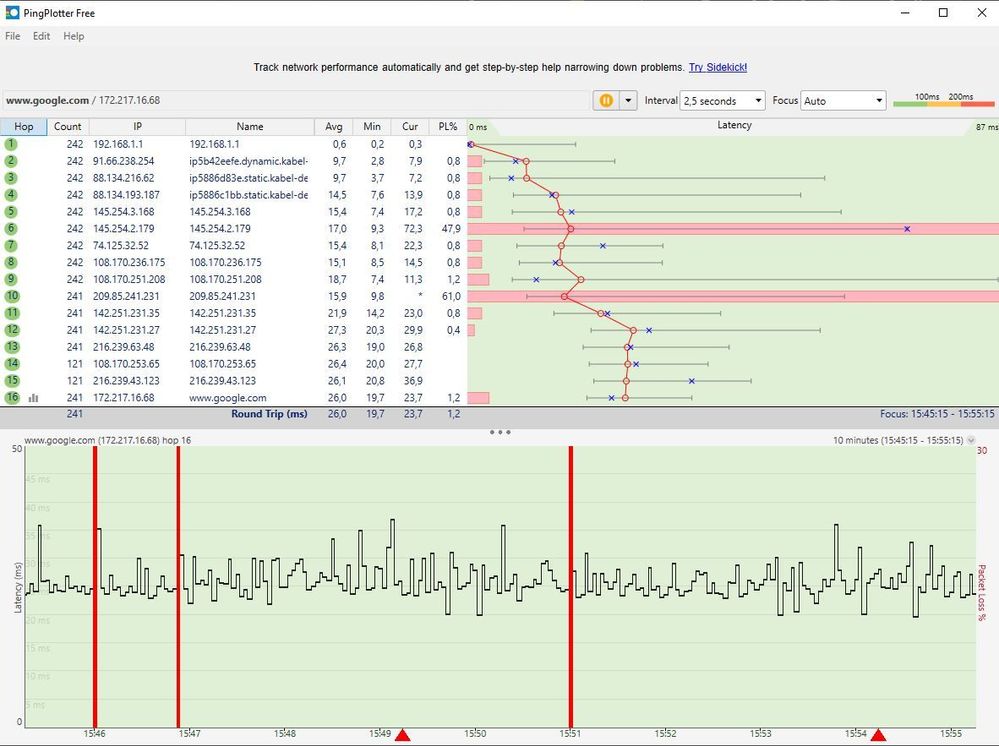
Task: Click the IP cell 108.170.236.175
Action: tap(129, 262)
